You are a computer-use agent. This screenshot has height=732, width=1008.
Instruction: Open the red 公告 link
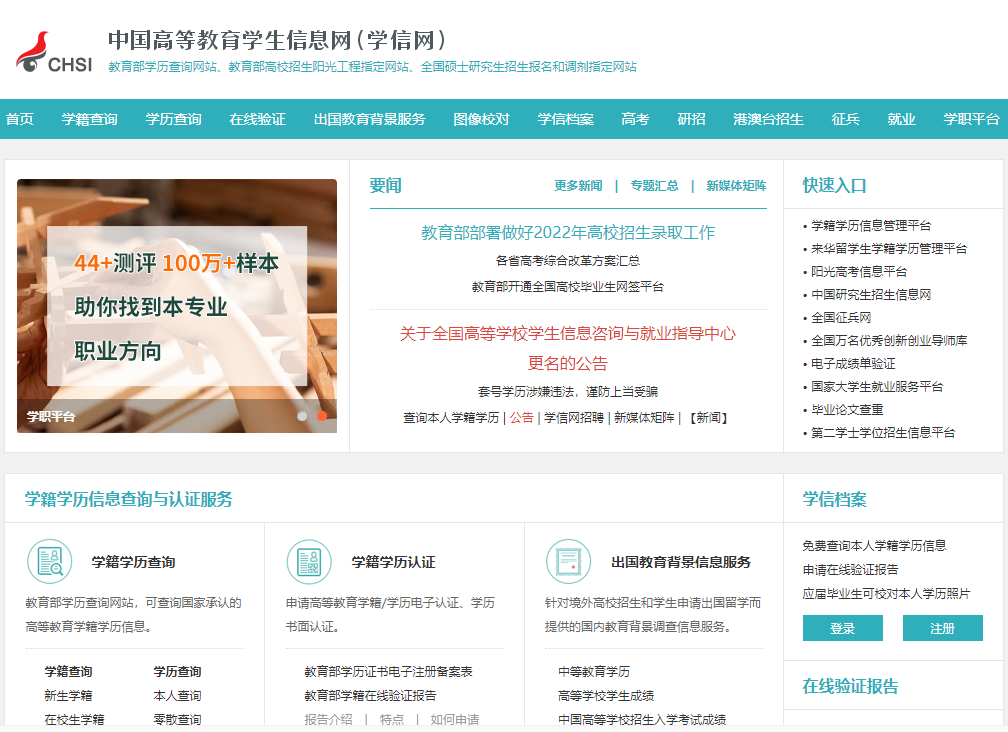(522, 418)
